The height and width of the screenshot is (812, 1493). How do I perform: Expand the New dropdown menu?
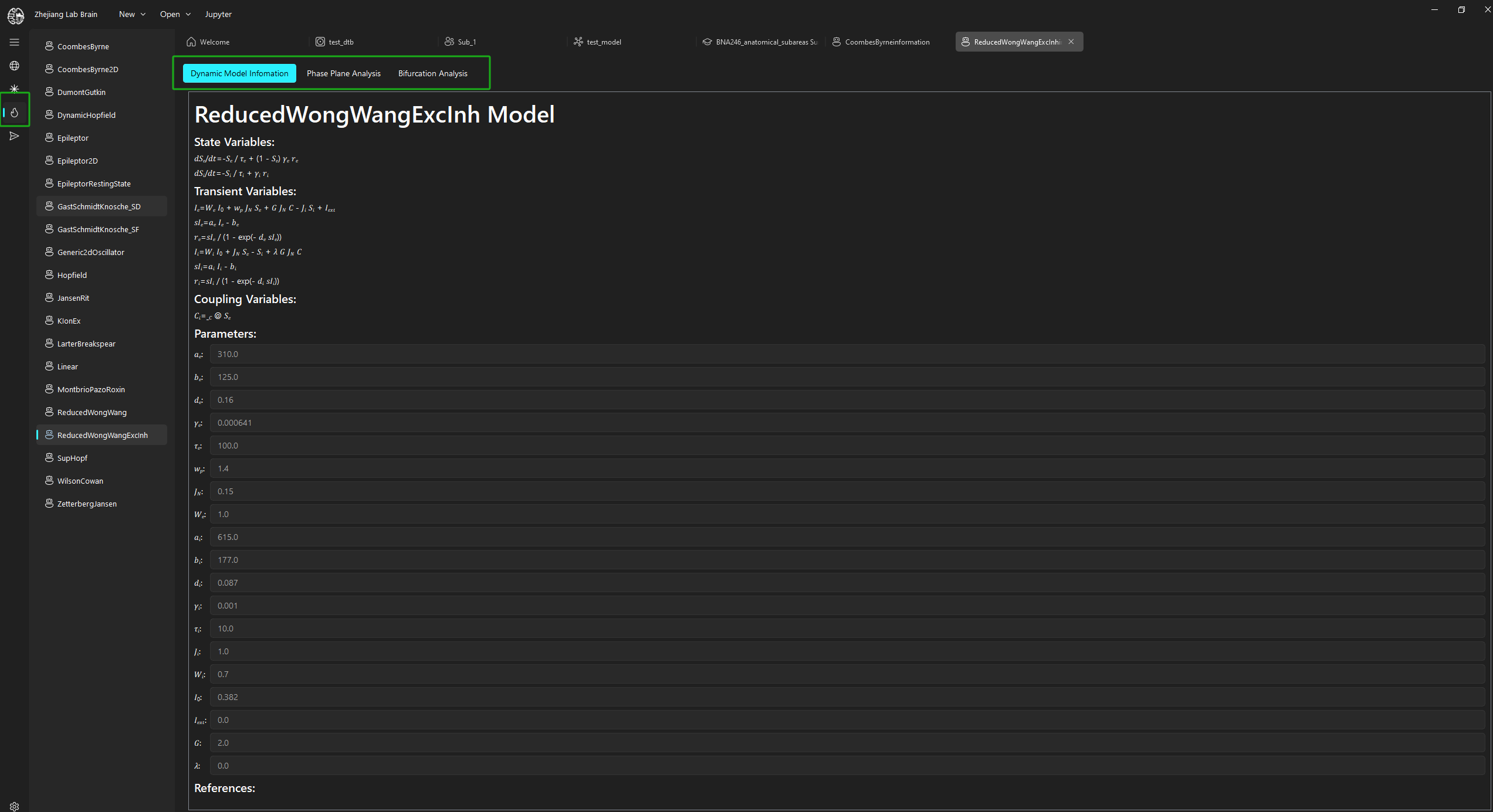pos(132,14)
